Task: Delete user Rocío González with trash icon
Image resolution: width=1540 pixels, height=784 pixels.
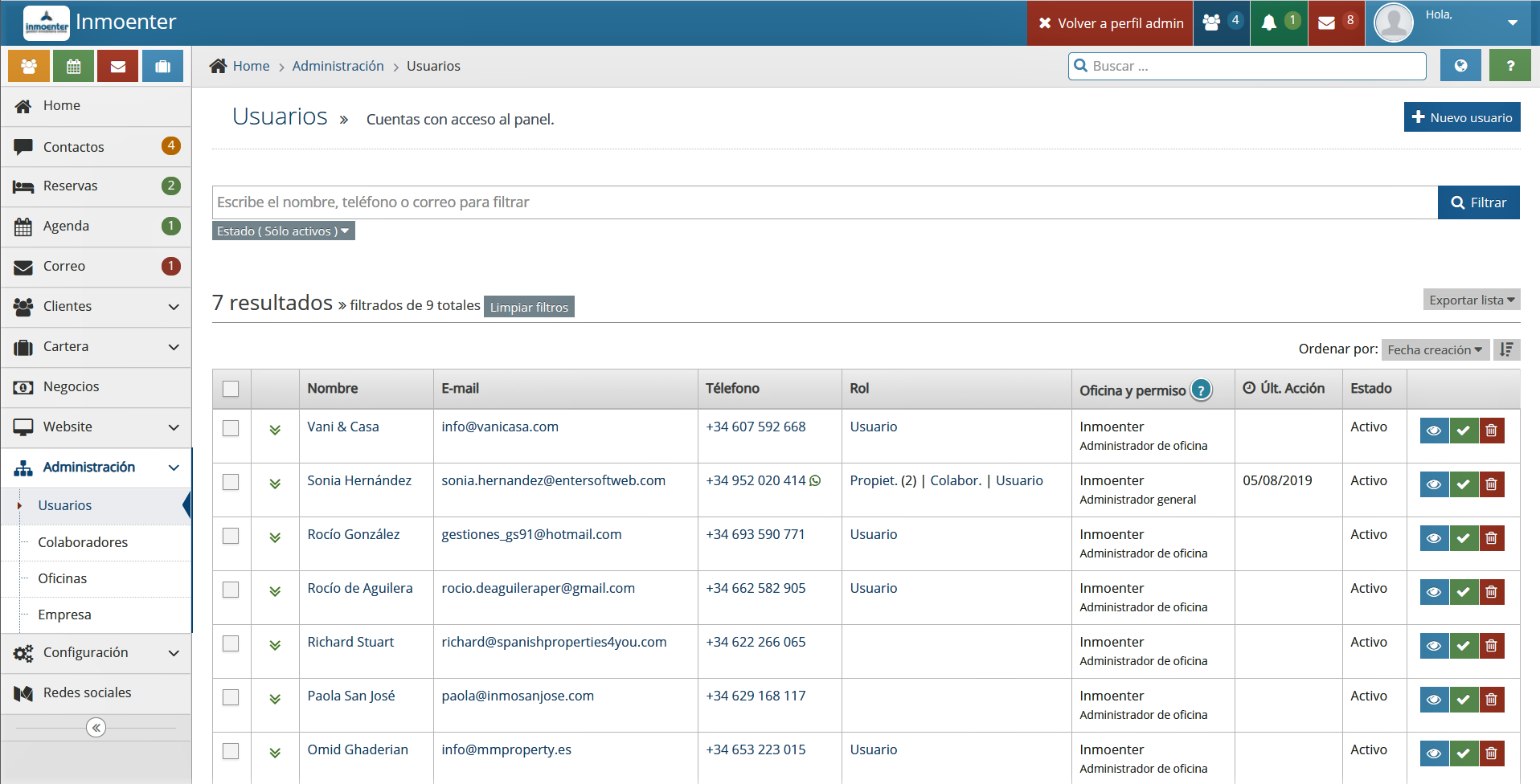Action: [x=1492, y=538]
